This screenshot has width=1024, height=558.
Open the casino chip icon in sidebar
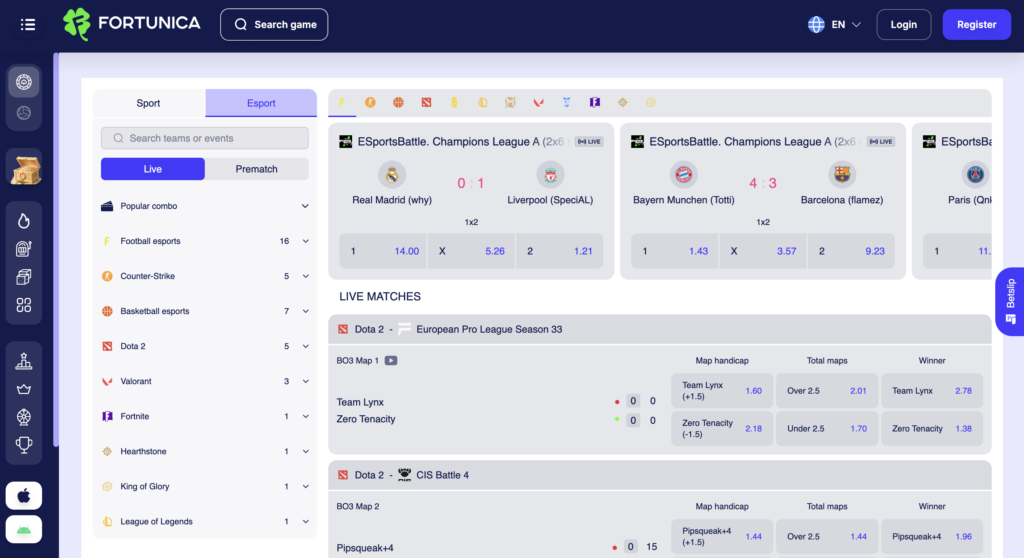pos(24,82)
